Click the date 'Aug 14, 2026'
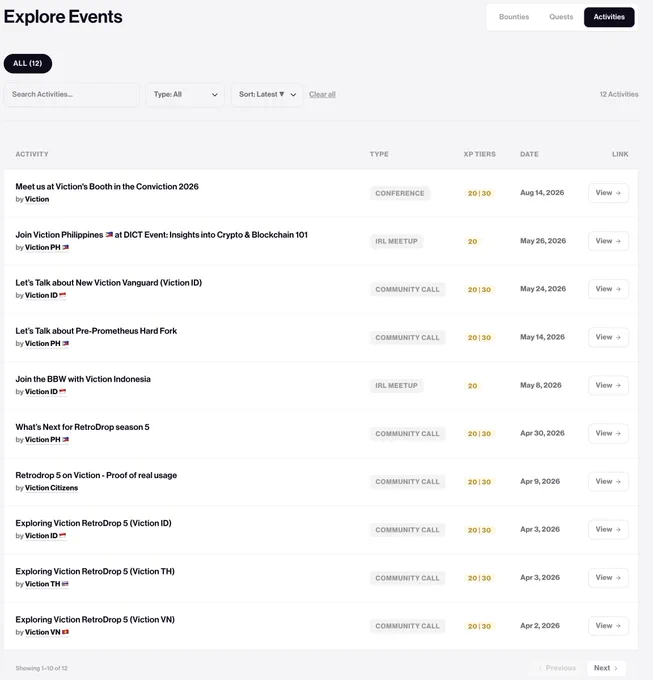Image resolution: width=653 pixels, height=680 pixels. click(542, 193)
